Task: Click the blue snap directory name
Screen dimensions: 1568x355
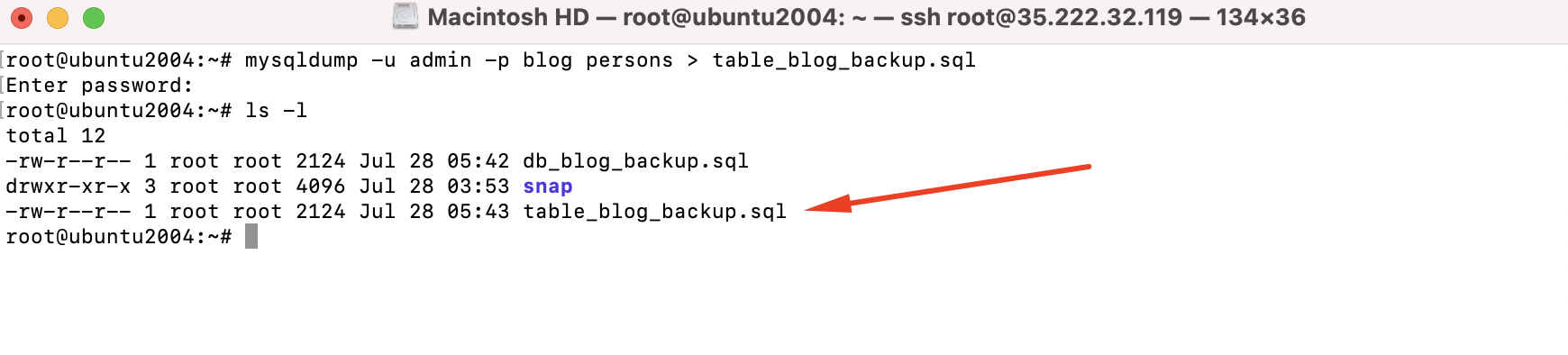Action: 548,187
